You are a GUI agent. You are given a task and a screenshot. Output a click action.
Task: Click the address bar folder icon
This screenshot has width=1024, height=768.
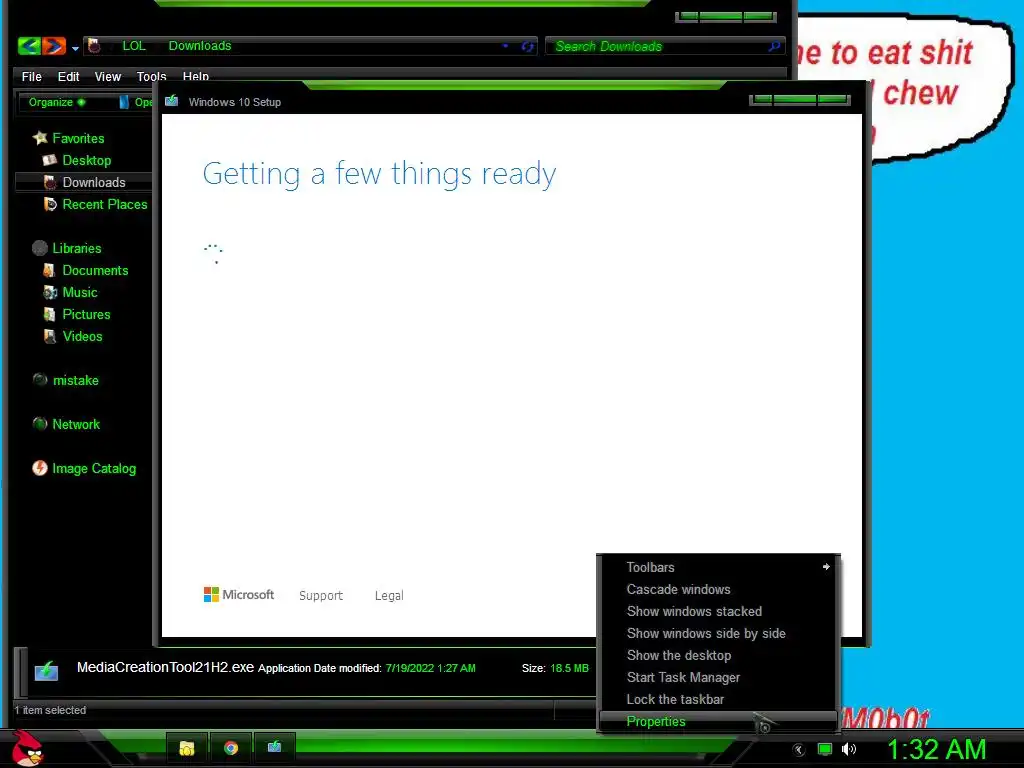94,46
